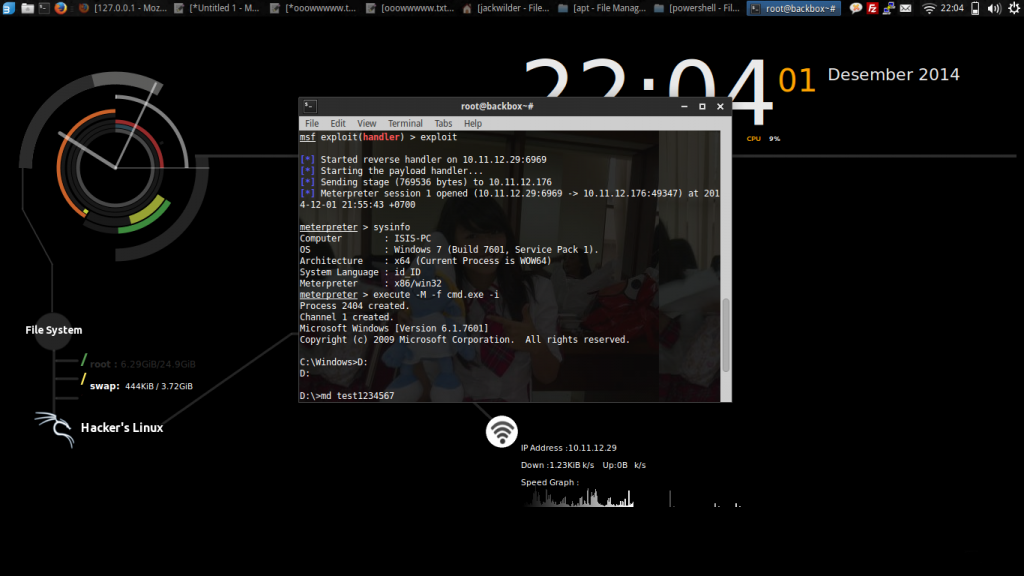Minimize the root@backbox terminal window

[684, 106]
